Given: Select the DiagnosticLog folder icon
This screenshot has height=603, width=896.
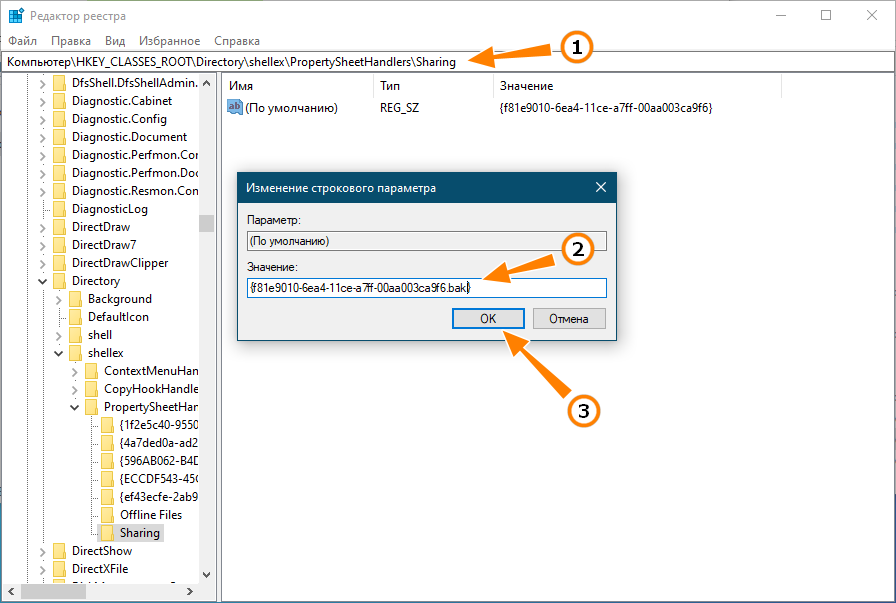Looking at the screenshot, I should [59, 209].
